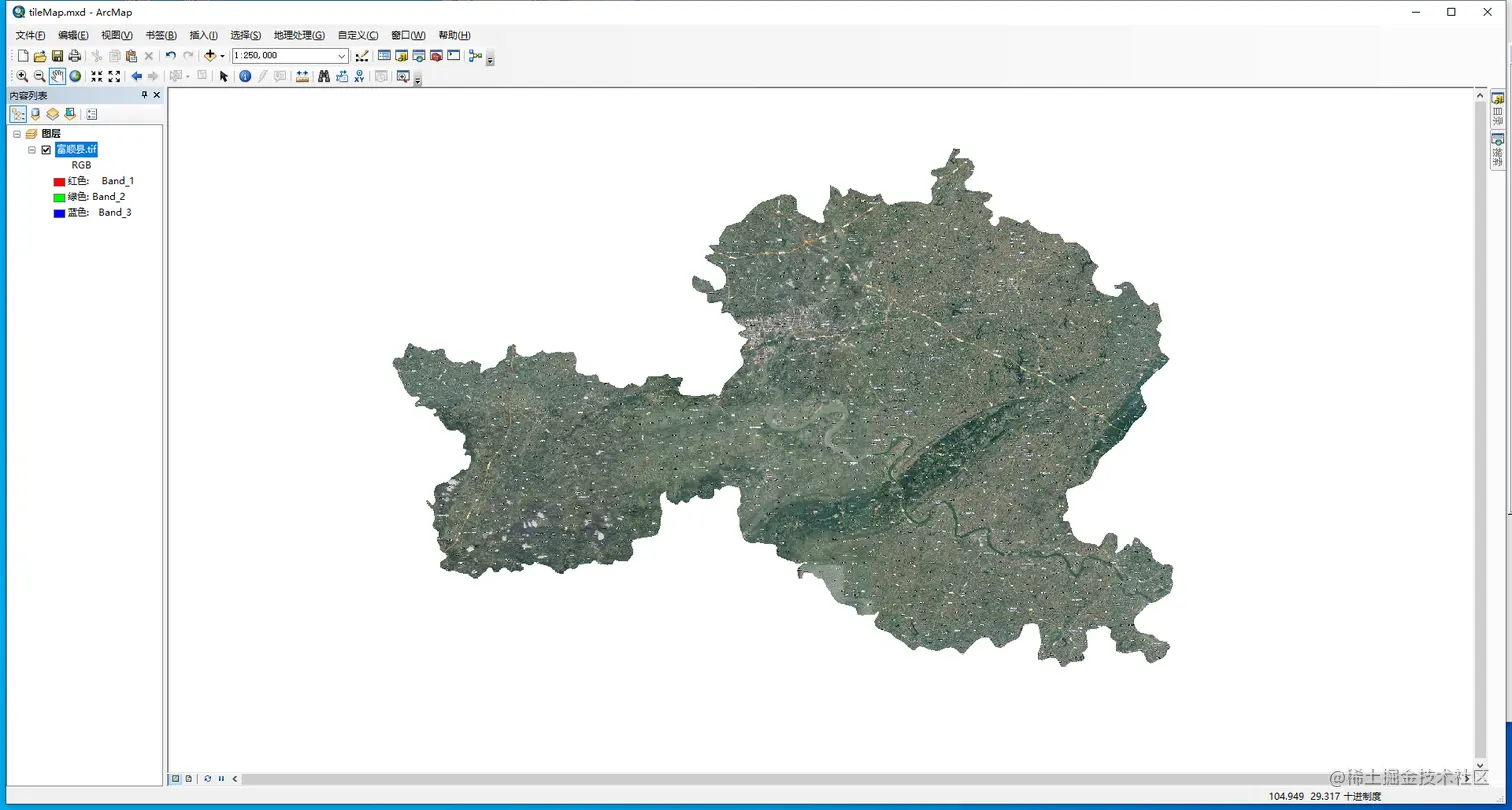Open the 自定义(C) menu
The height and width of the screenshot is (810, 1512).
click(x=358, y=35)
